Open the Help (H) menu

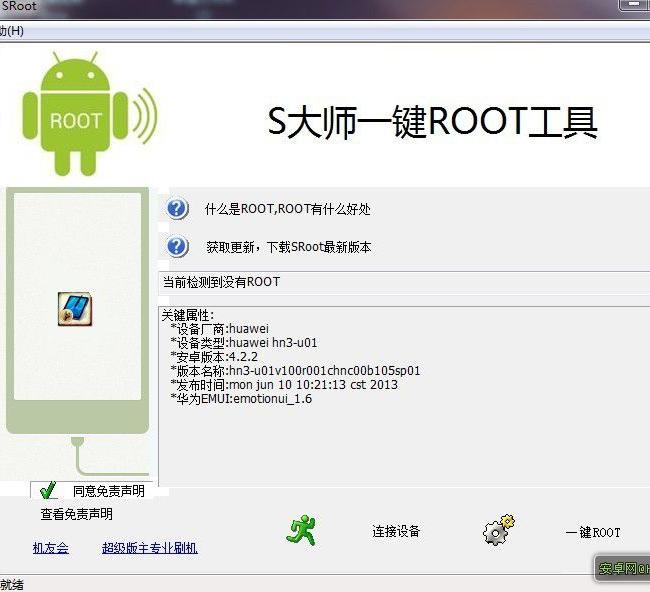[x=12, y=31]
